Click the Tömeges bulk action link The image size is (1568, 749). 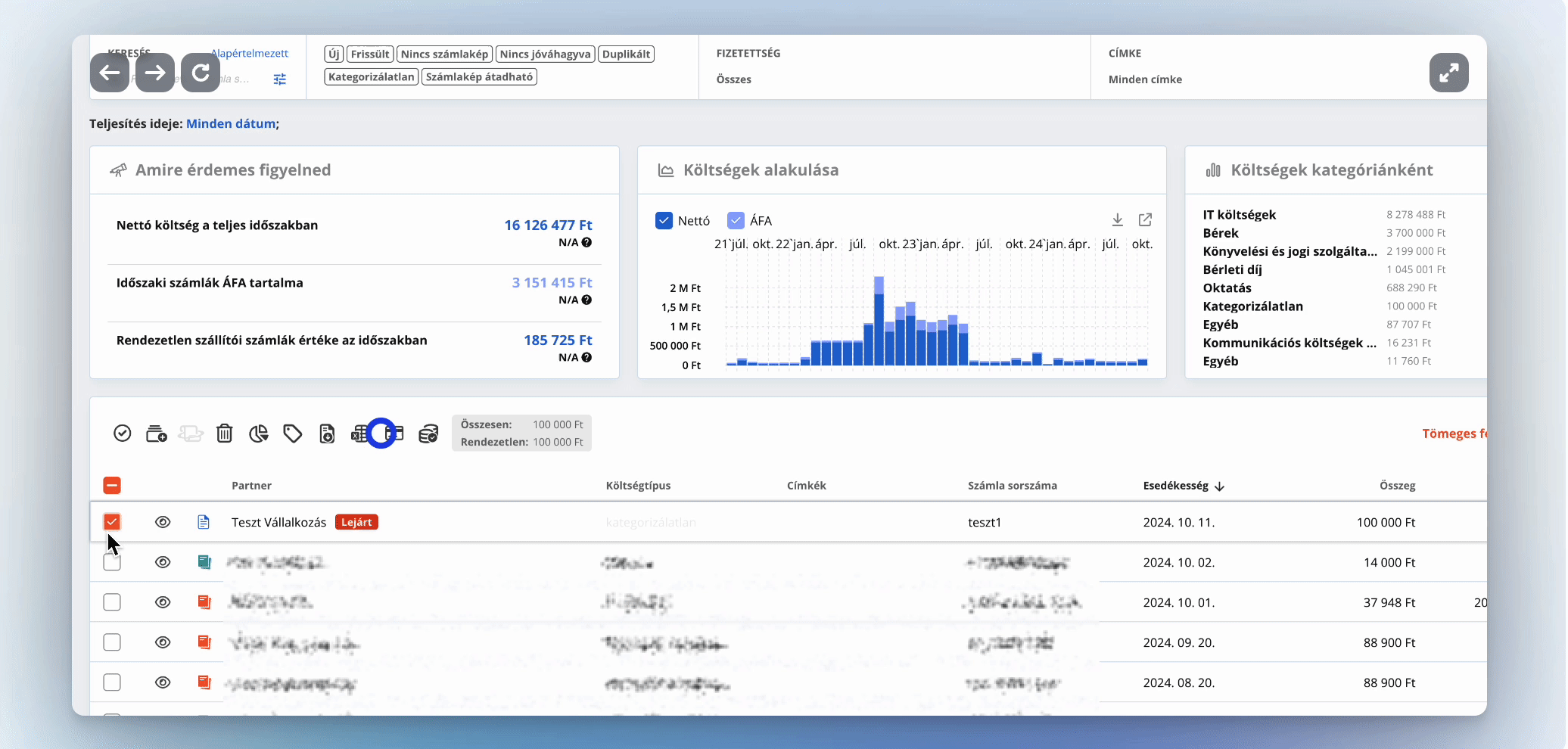pyautogui.click(x=1454, y=434)
